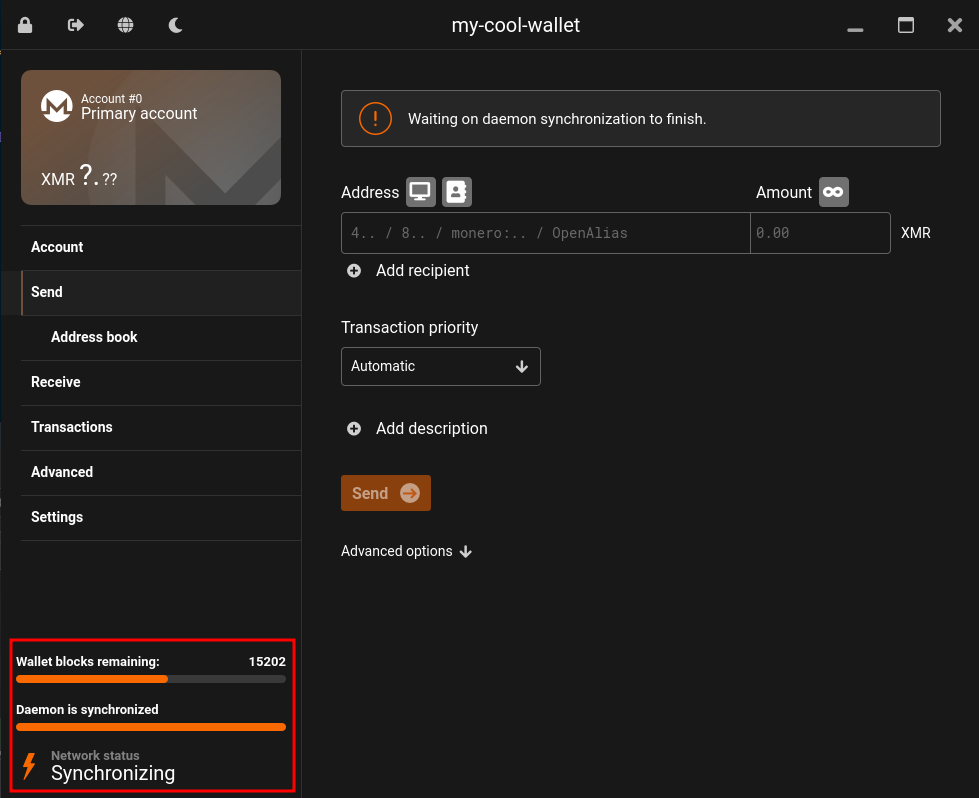Toggle dark mode with the moon icon
Viewport: 979px width, 798px height.
point(175,25)
